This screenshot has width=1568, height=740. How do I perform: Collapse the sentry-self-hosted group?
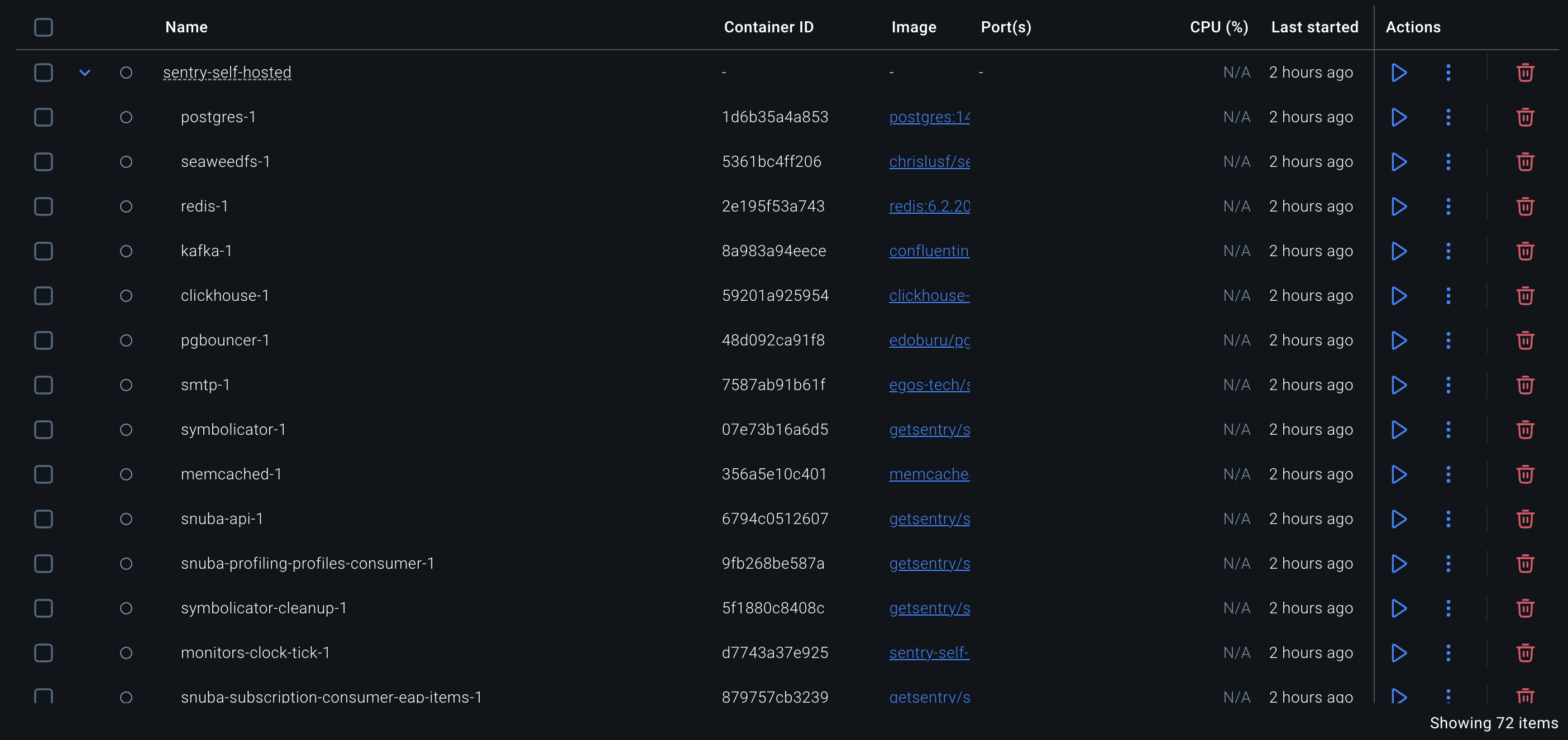[x=85, y=73]
